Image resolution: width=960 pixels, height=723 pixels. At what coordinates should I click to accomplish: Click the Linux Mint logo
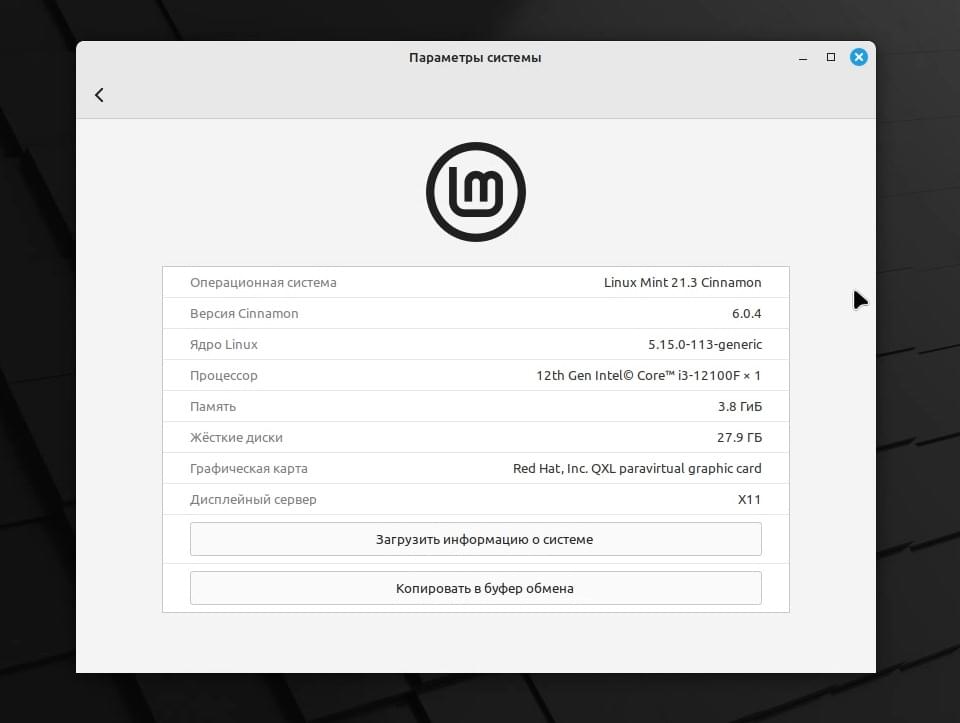[476, 192]
